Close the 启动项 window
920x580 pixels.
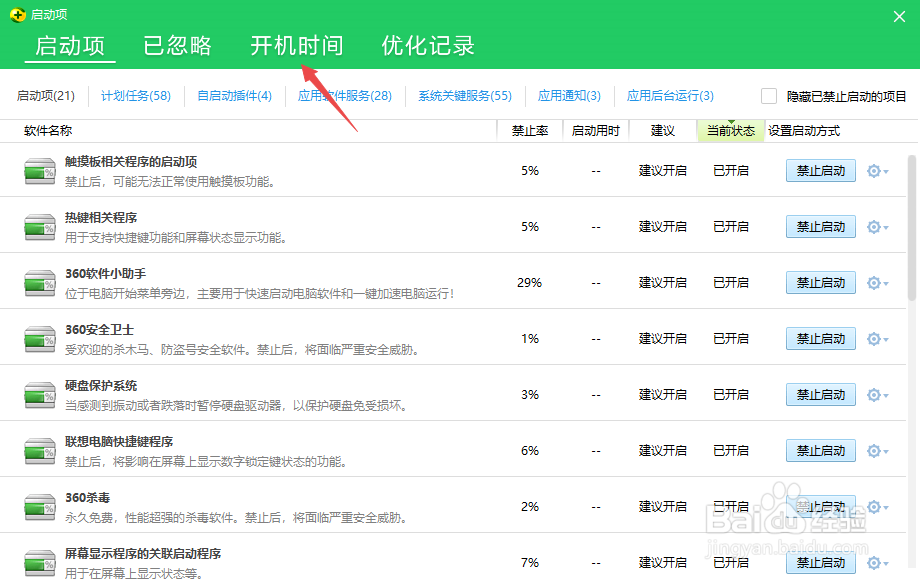point(899,16)
